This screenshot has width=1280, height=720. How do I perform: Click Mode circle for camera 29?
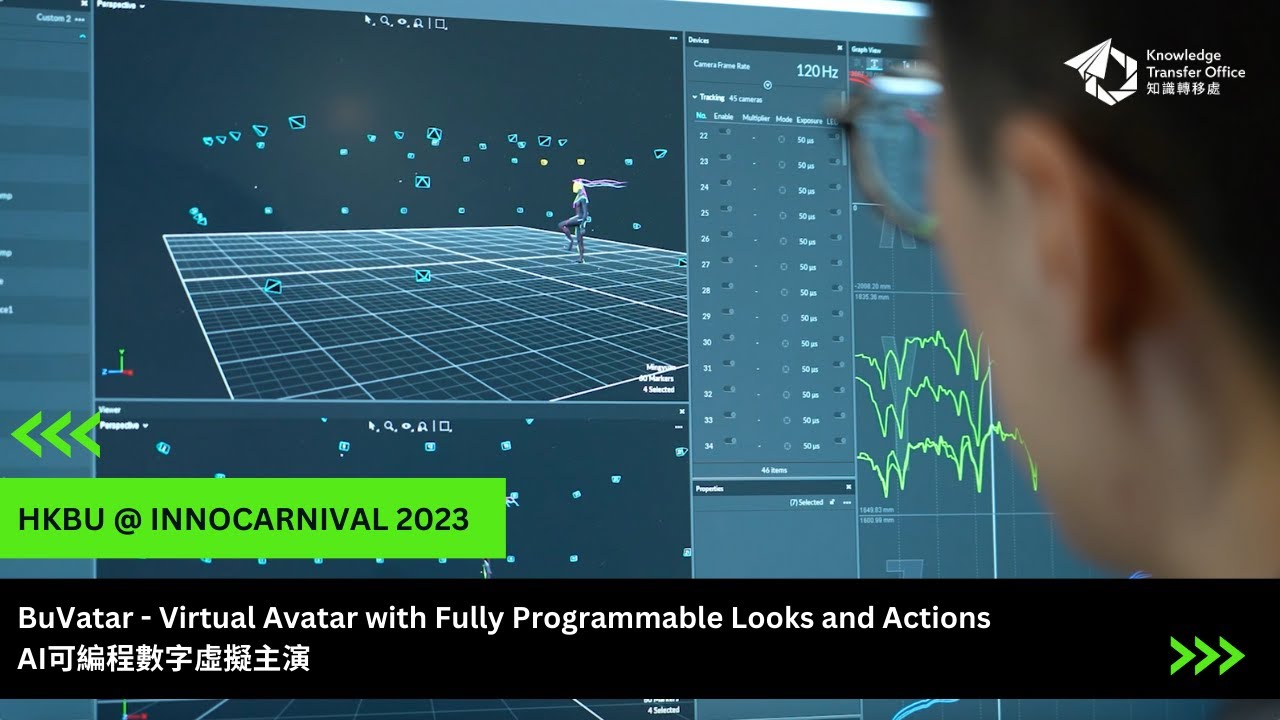pyautogui.click(x=783, y=317)
